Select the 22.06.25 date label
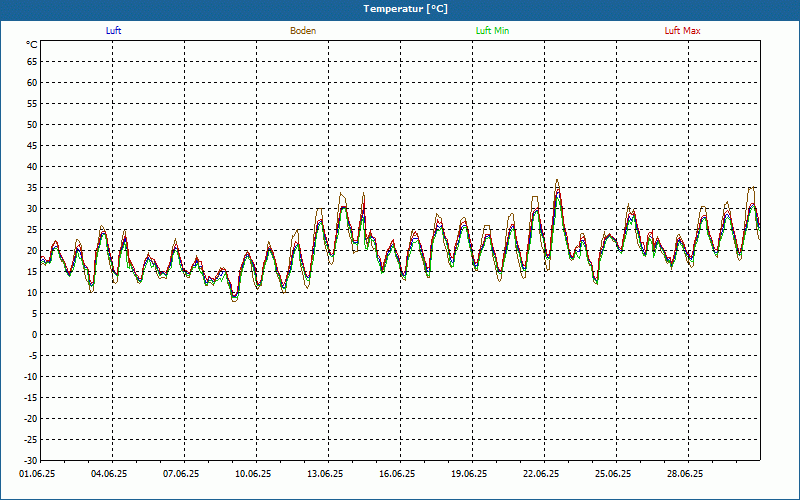 point(541,474)
